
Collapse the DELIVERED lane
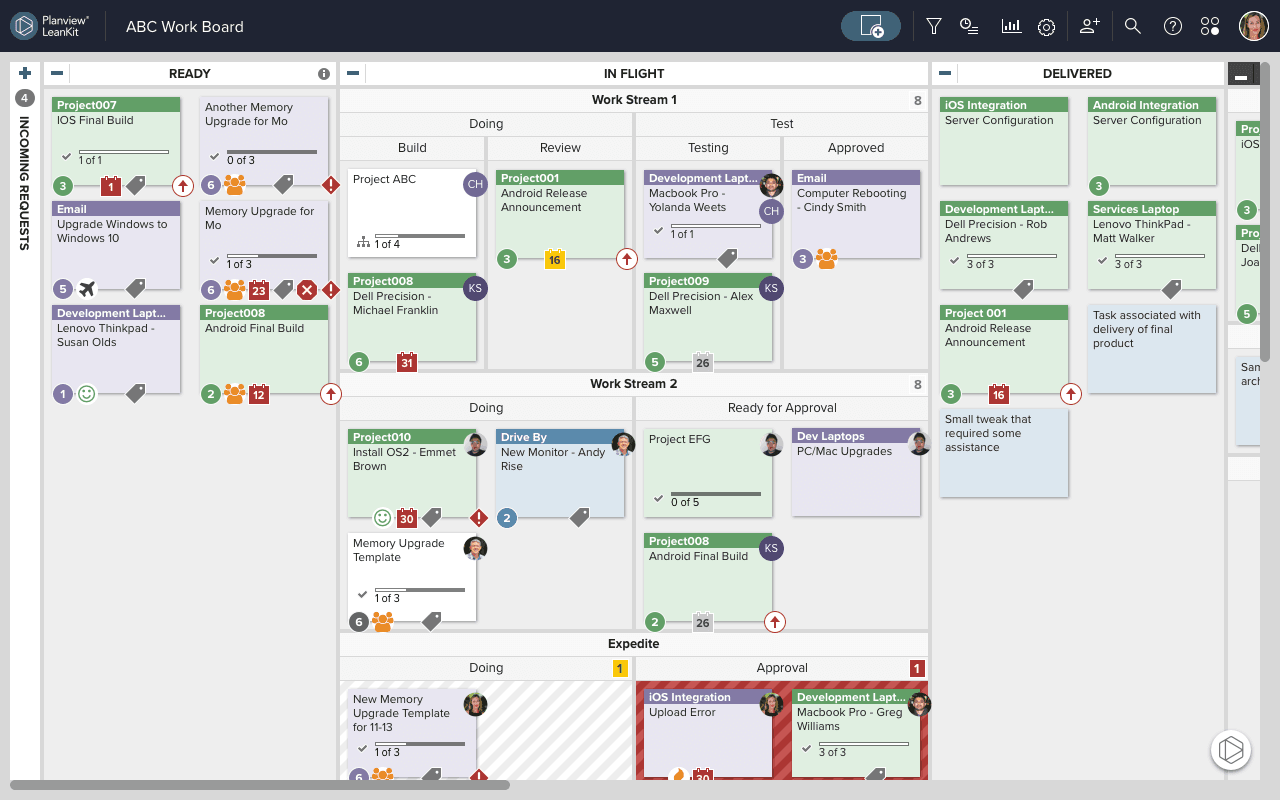click(x=944, y=73)
